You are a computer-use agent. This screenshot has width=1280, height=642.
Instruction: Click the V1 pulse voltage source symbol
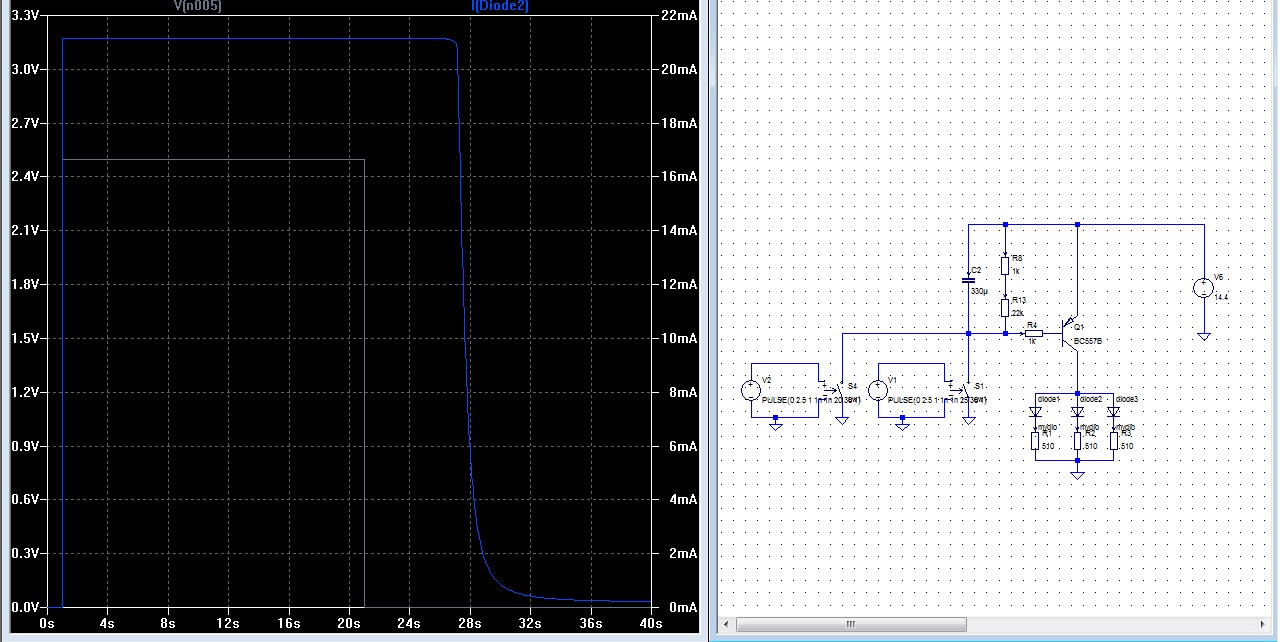(x=878, y=391)
